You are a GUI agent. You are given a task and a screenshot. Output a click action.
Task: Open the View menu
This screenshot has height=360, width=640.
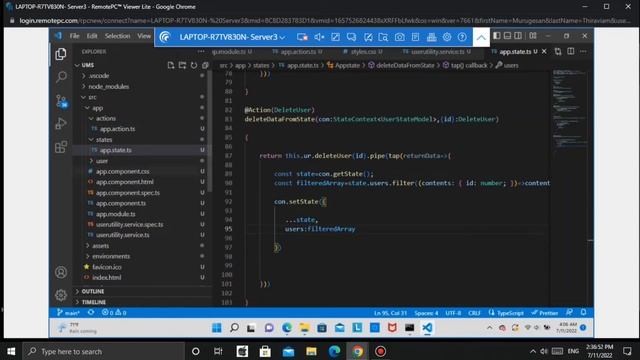[x=144, y=36]
